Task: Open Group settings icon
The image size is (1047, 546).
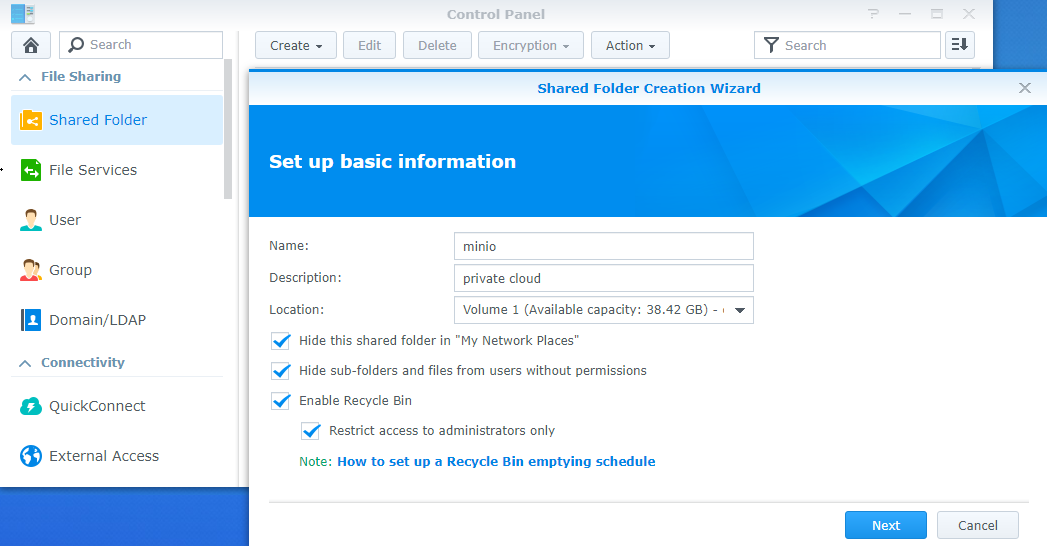Action: (x=31, y=270)
